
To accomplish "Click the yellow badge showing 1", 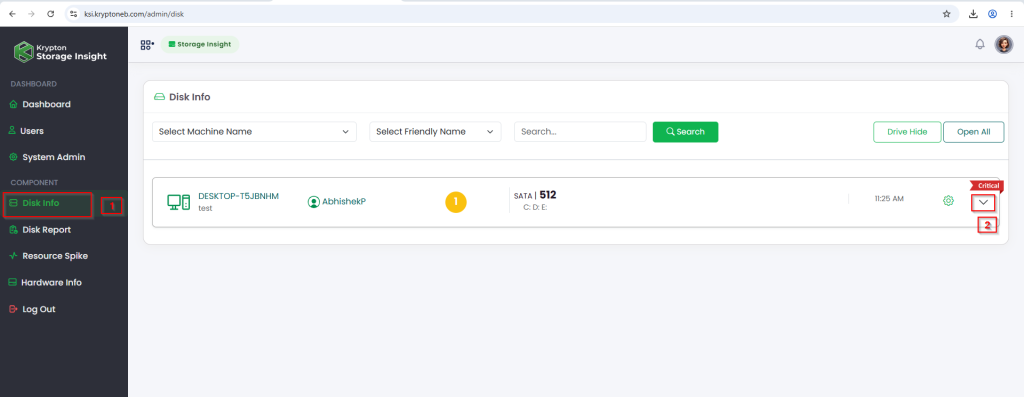I will (x=456, y=202).
